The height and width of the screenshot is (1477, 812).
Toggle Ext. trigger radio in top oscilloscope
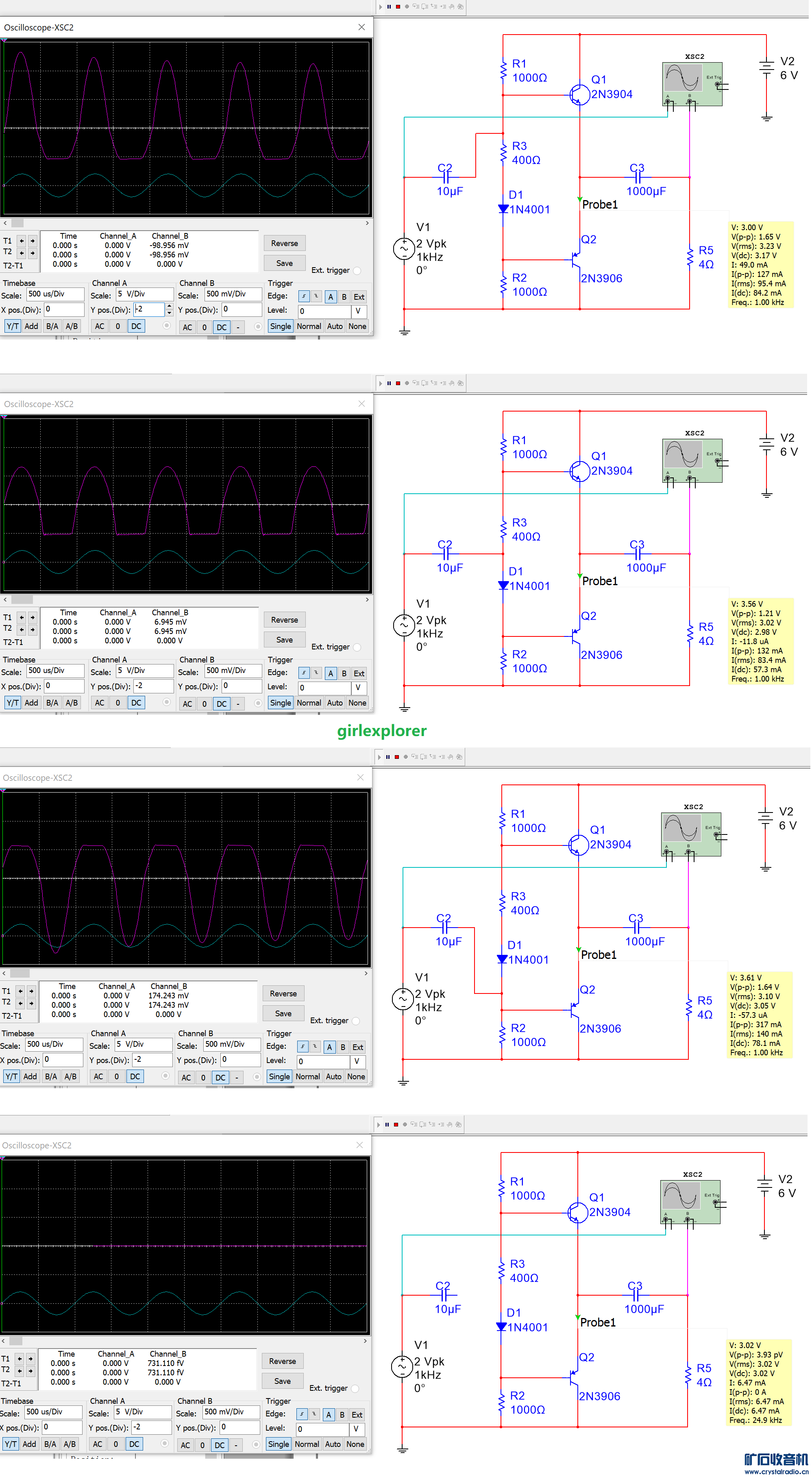pos(357,270)
